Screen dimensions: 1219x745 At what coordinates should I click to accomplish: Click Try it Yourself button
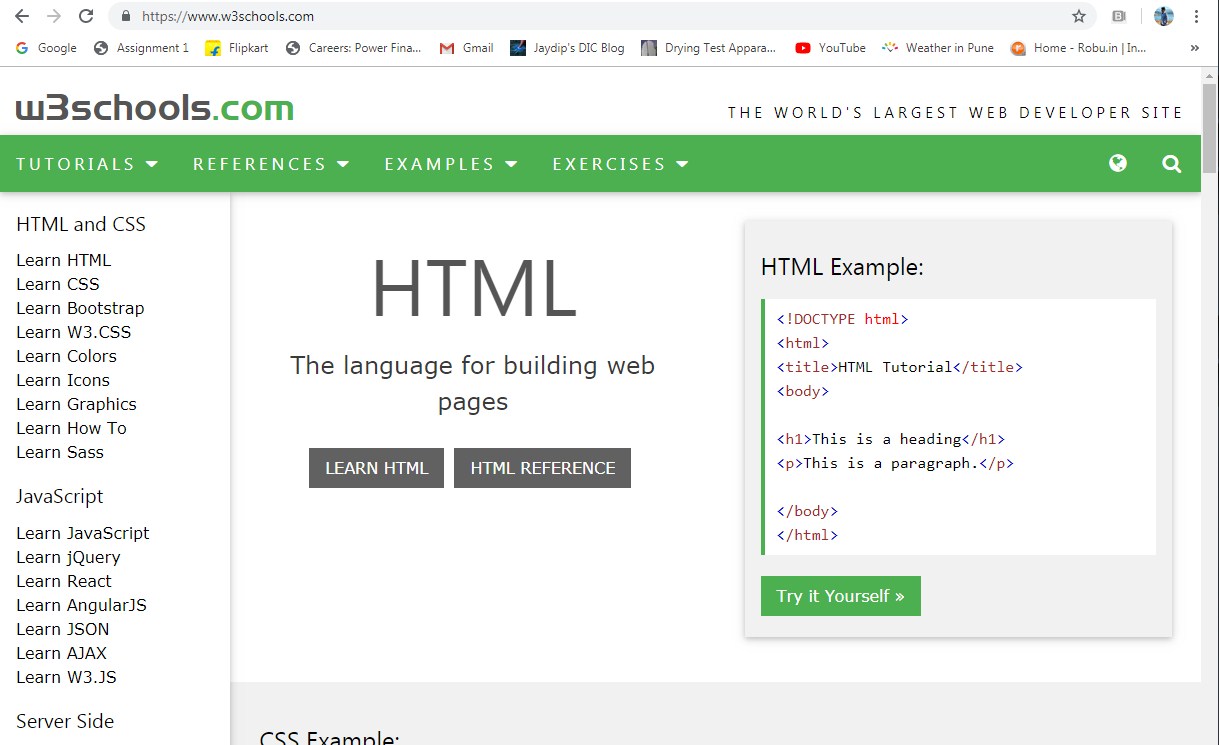tap(840, 596)
